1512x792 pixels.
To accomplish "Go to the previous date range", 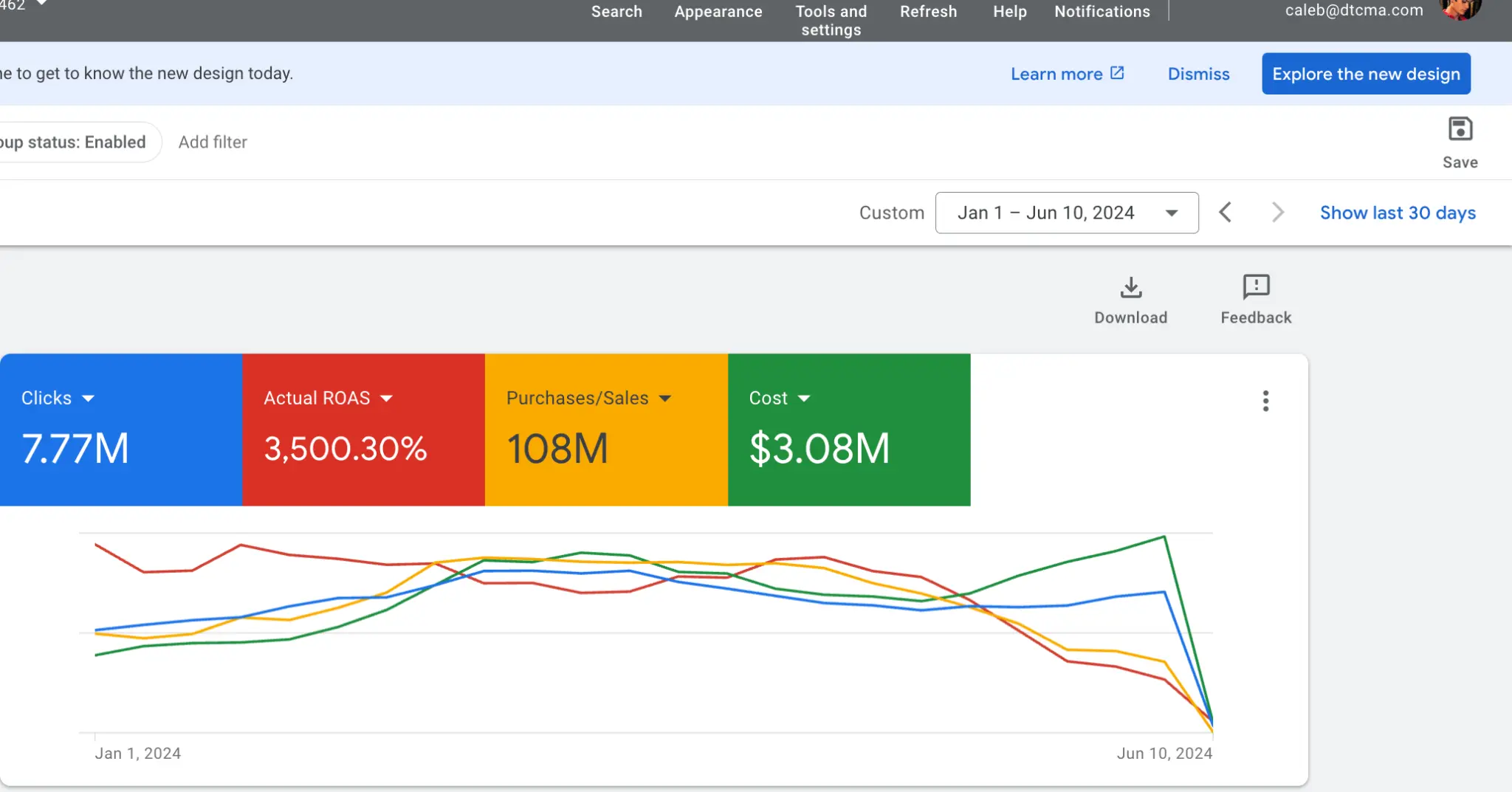I will coord(1225,213).
